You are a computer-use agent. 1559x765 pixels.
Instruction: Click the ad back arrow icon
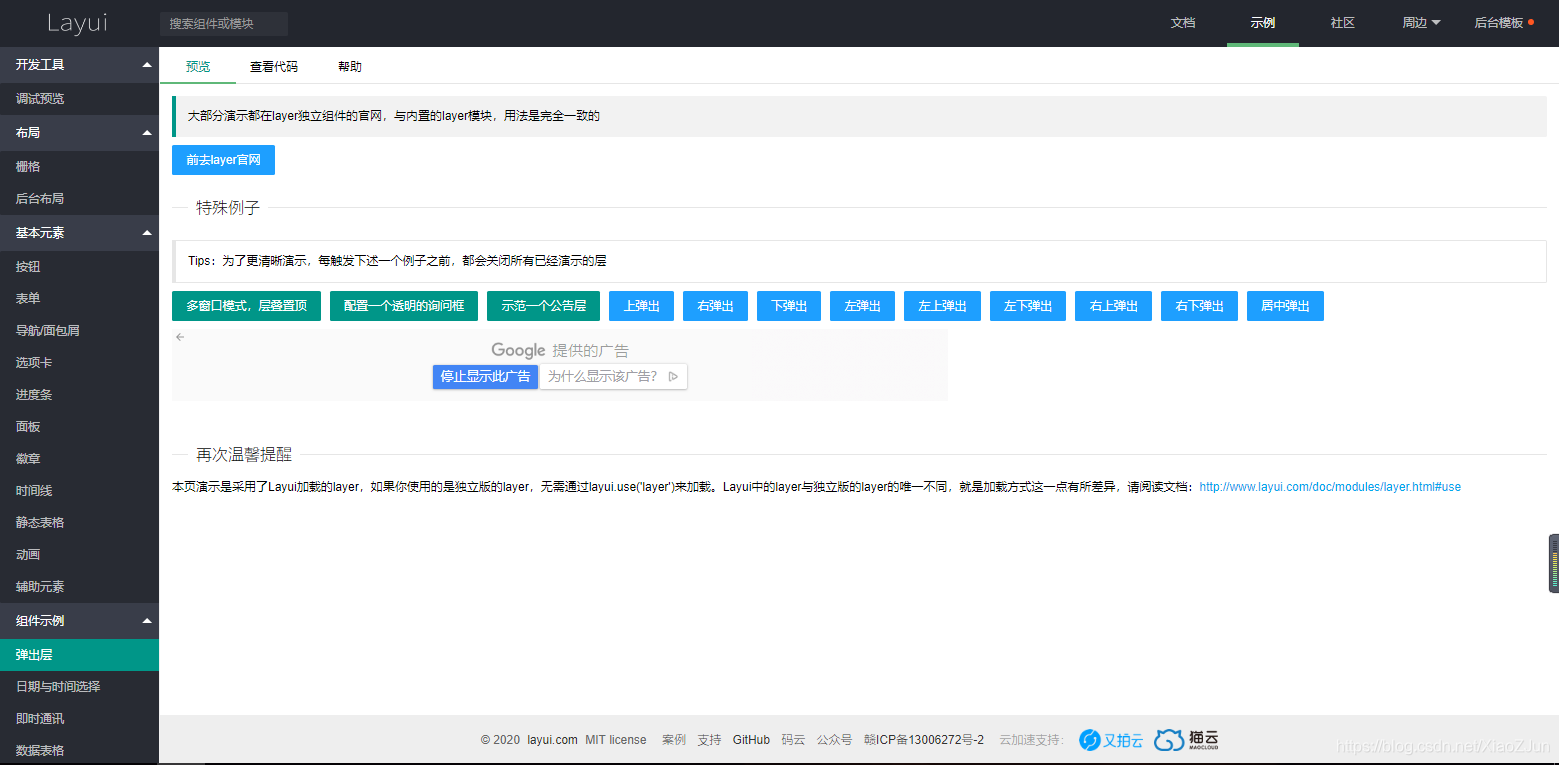coord(180,337)
